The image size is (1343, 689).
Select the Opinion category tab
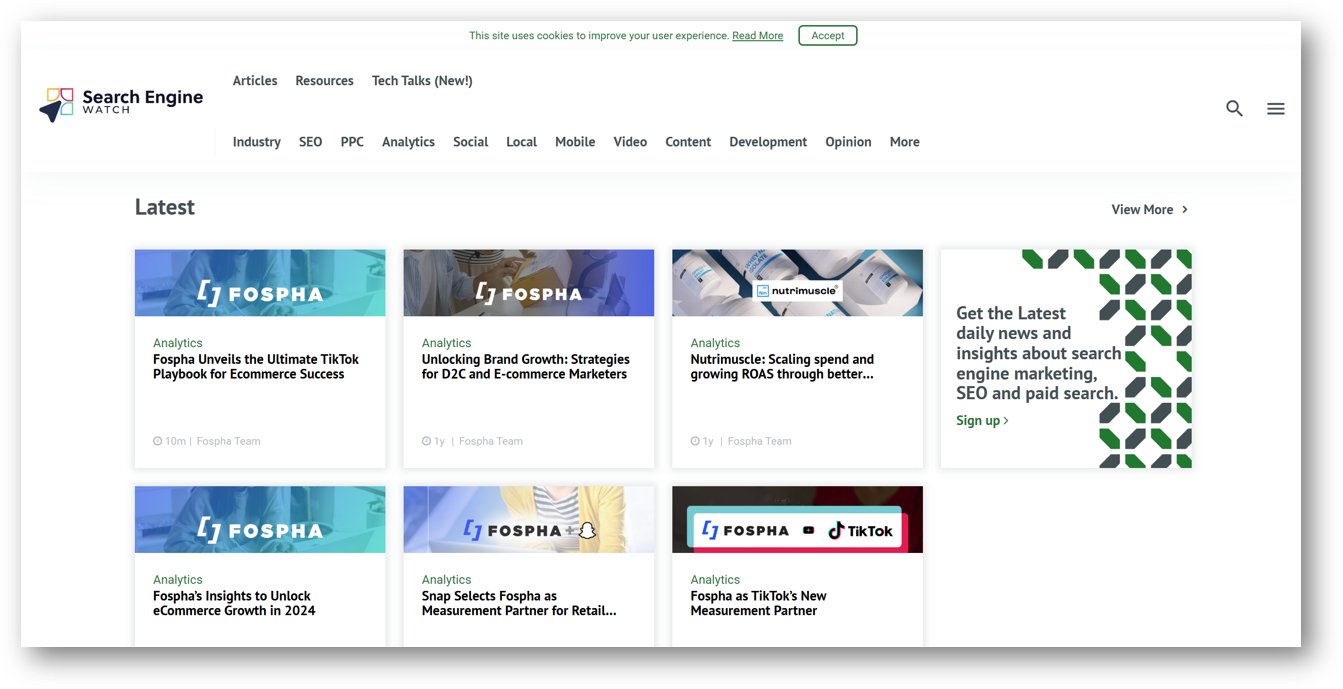848,141
